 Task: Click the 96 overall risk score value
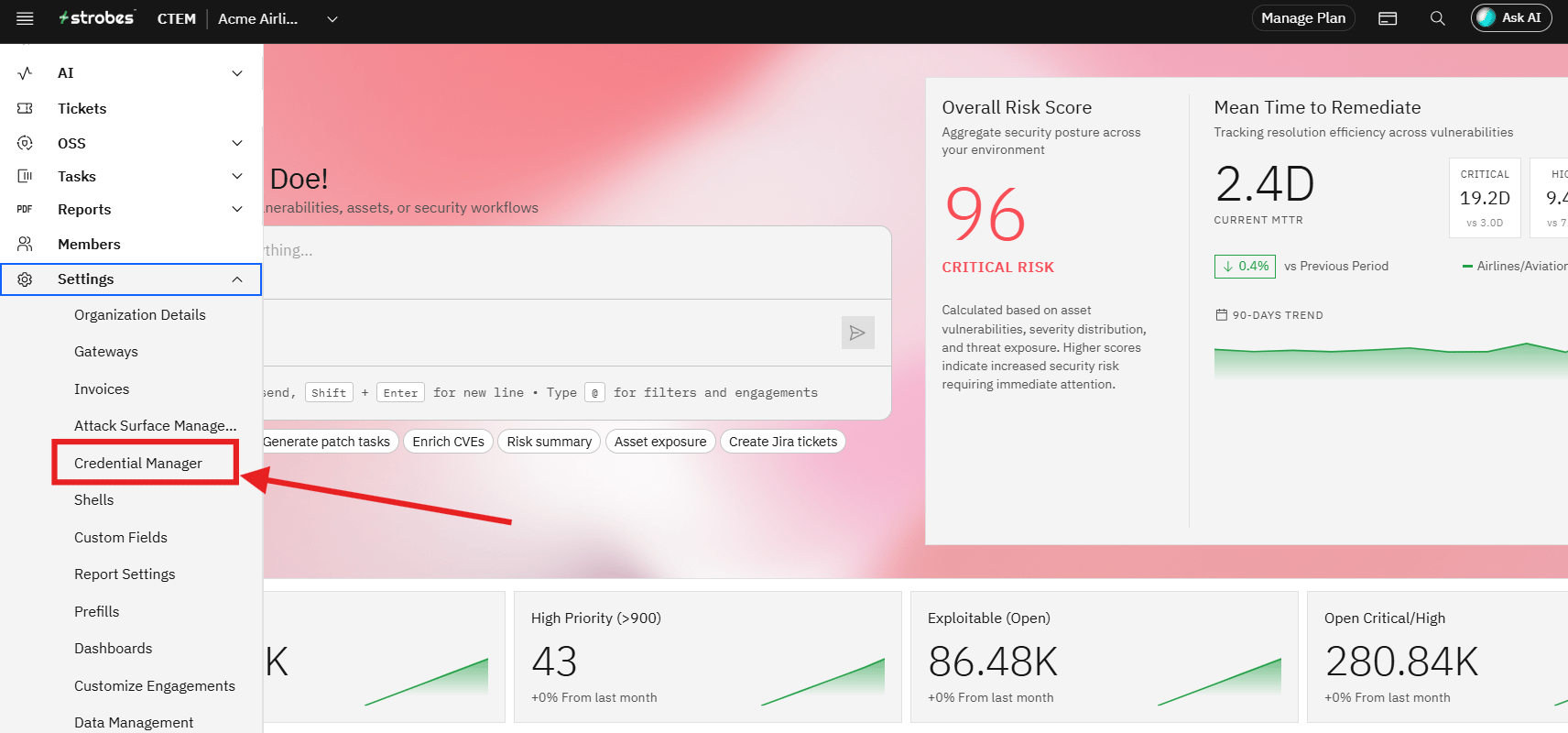coord(985,214)
